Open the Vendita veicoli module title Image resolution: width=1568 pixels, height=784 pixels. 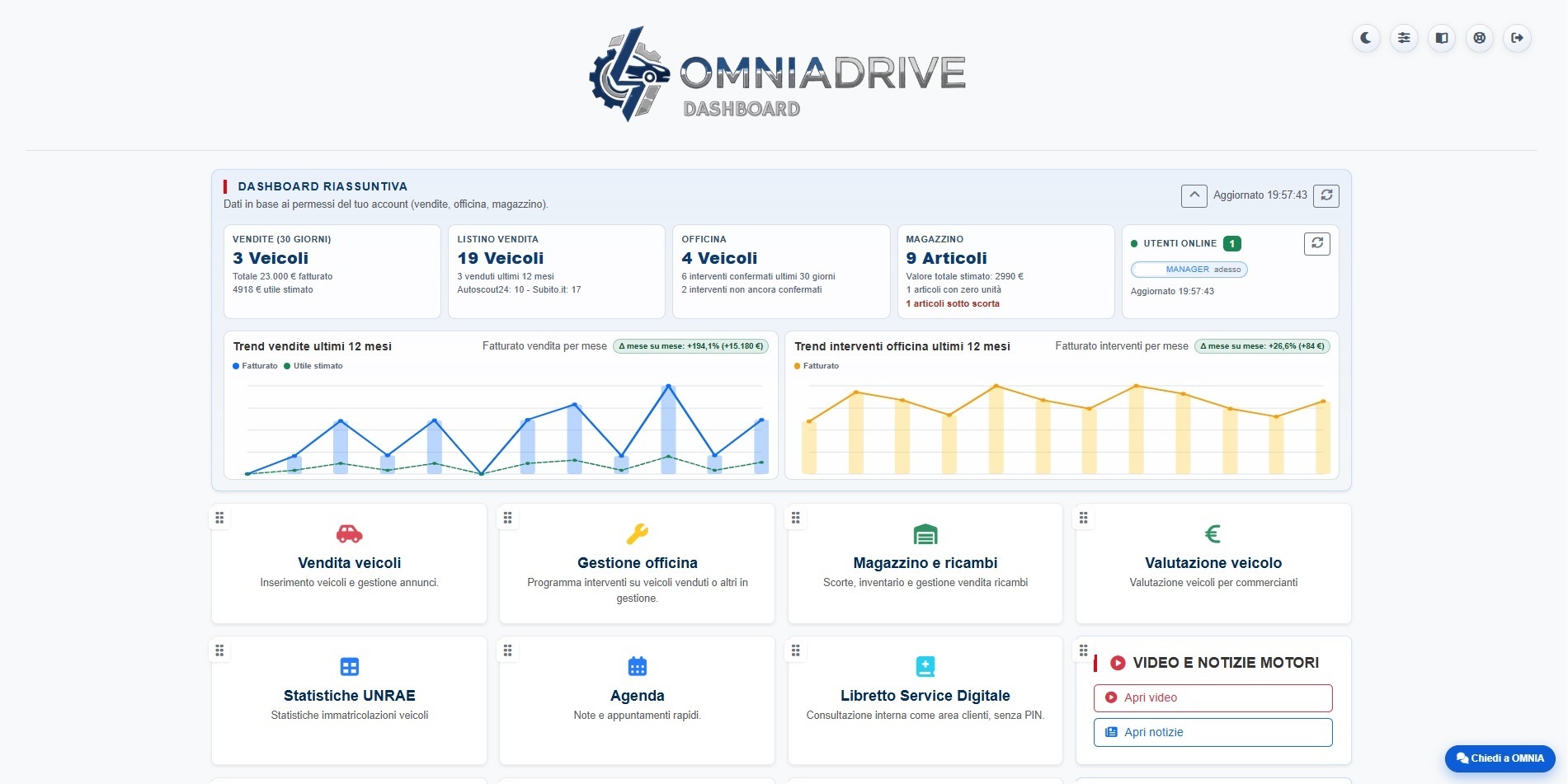350,563
